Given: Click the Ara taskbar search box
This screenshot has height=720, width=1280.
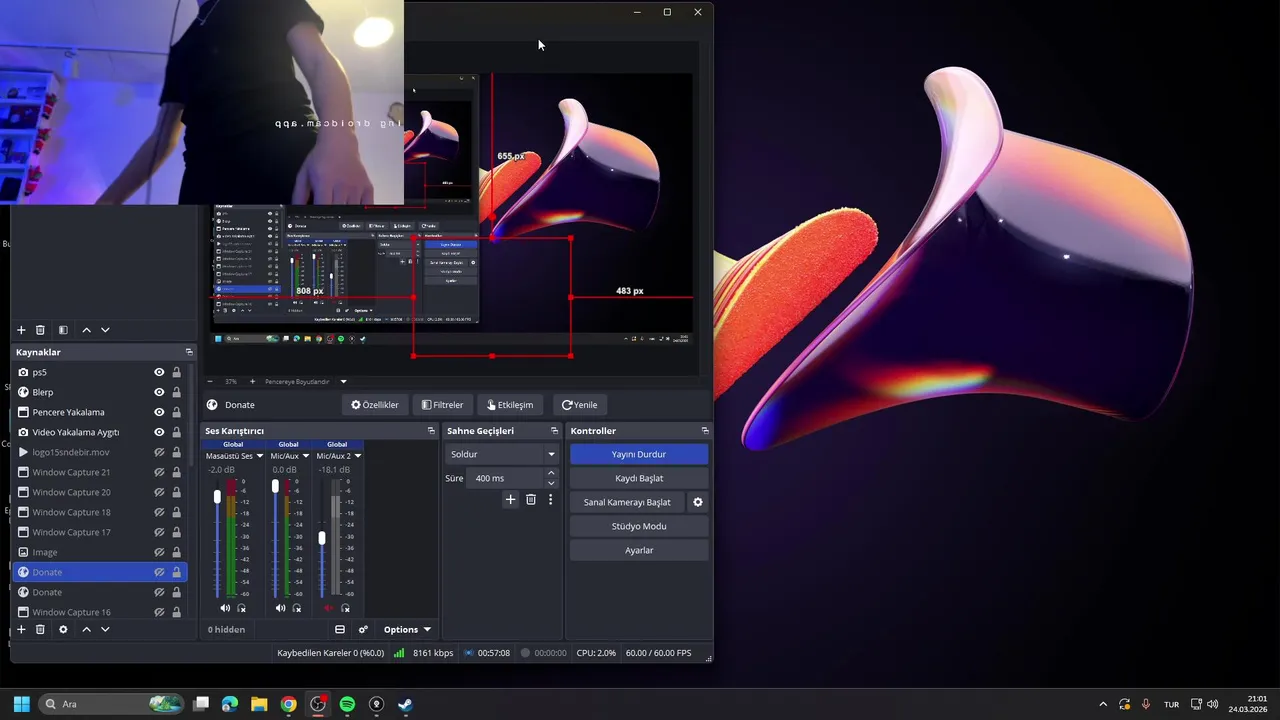Looking at the screenshot, I should [x=112, y=704].
